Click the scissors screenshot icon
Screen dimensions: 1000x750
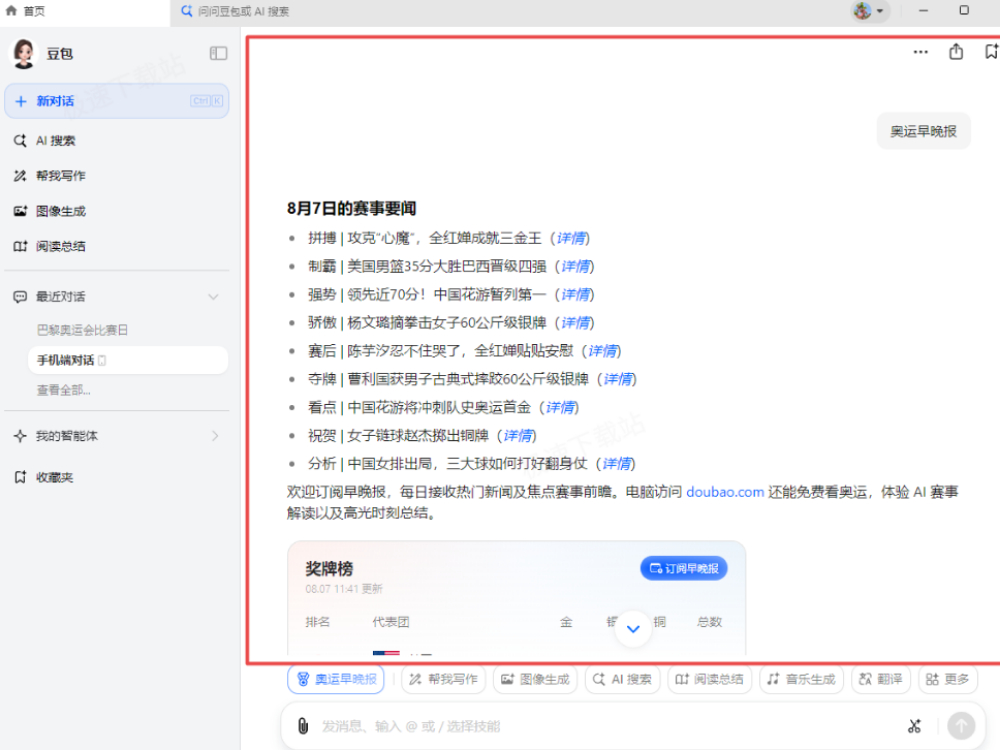coord(915,726)
